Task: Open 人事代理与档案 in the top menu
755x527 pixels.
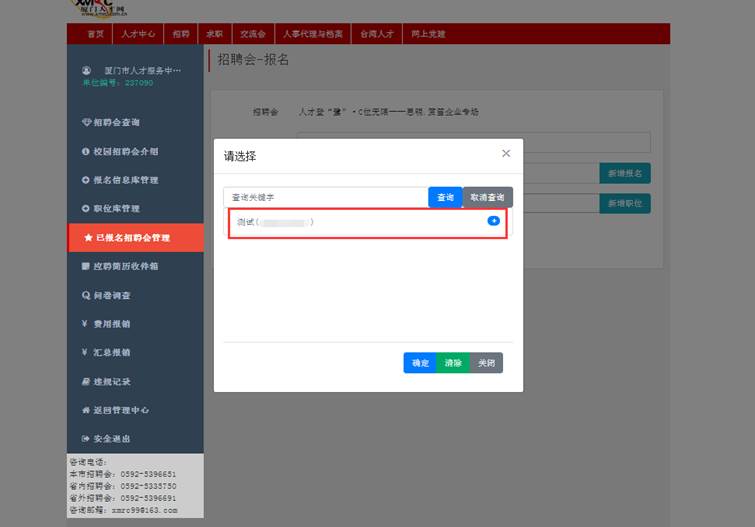Action: [312, 34]
